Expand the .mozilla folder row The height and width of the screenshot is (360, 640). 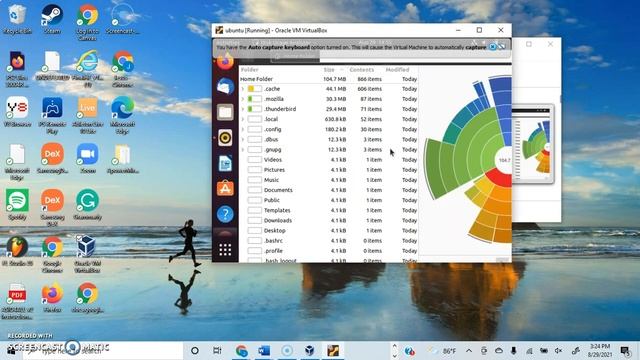coord(243,99)
